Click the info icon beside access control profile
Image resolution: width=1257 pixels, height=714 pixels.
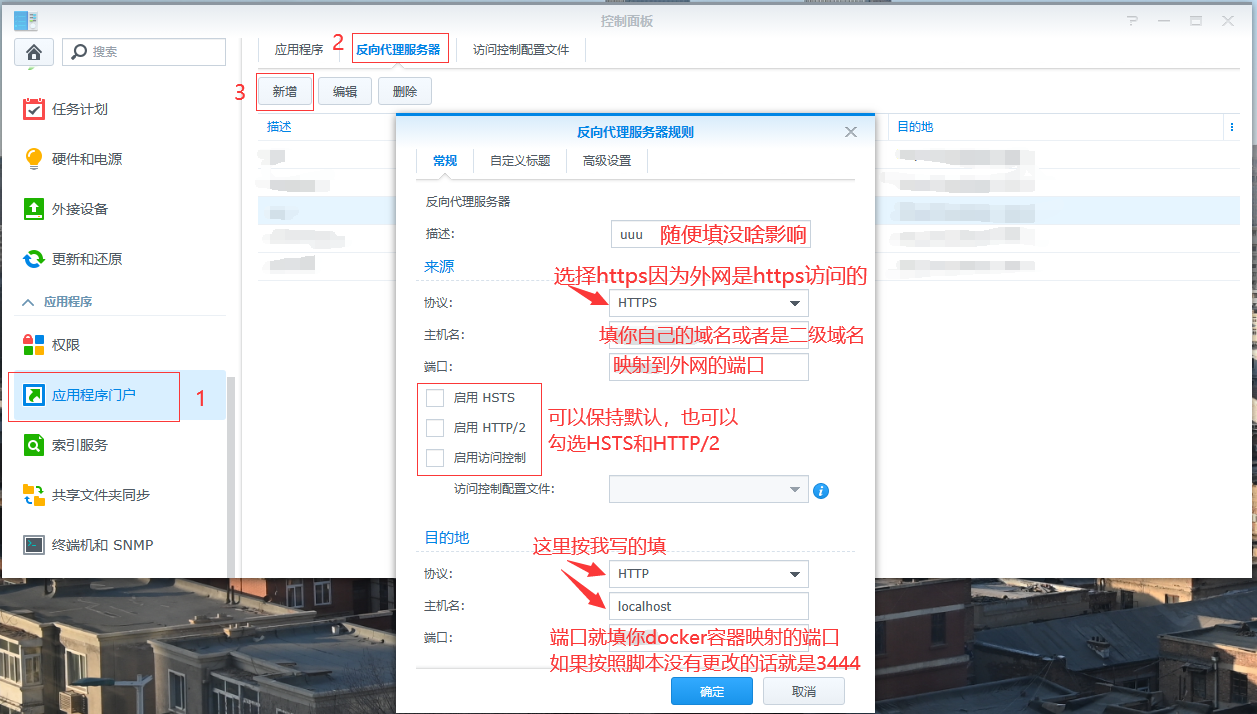pos(821,490)
